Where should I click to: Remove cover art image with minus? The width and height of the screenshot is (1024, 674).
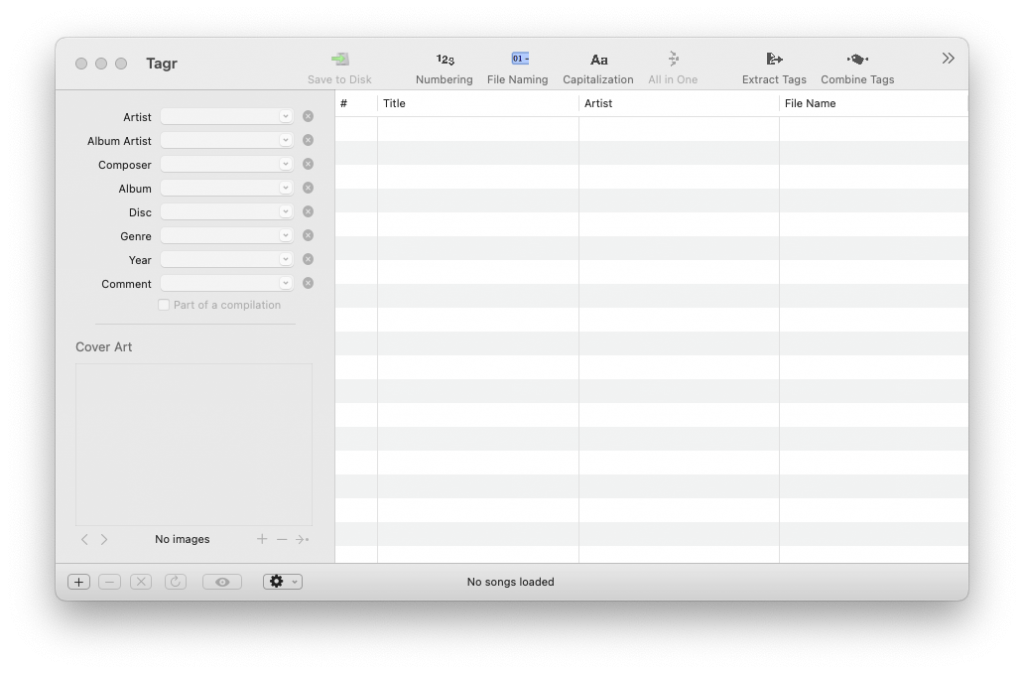(281, 539)
